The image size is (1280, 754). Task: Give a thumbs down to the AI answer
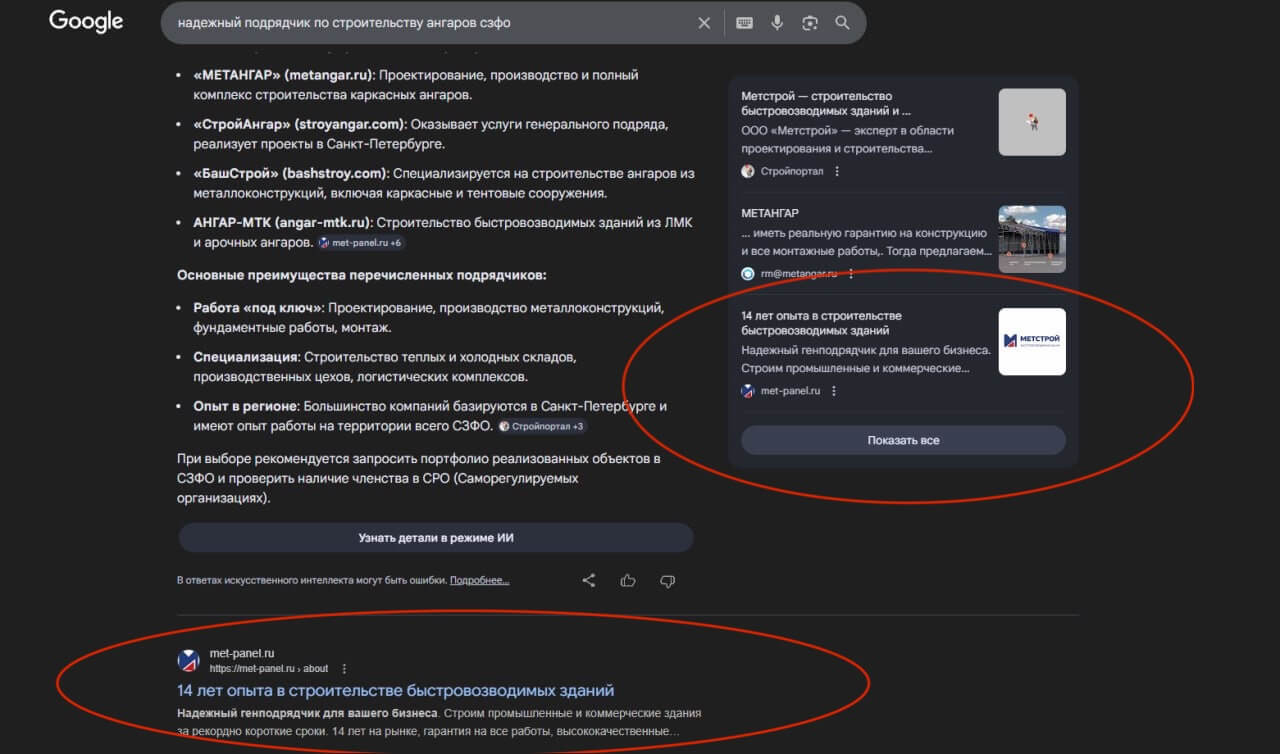coord(667,580)
